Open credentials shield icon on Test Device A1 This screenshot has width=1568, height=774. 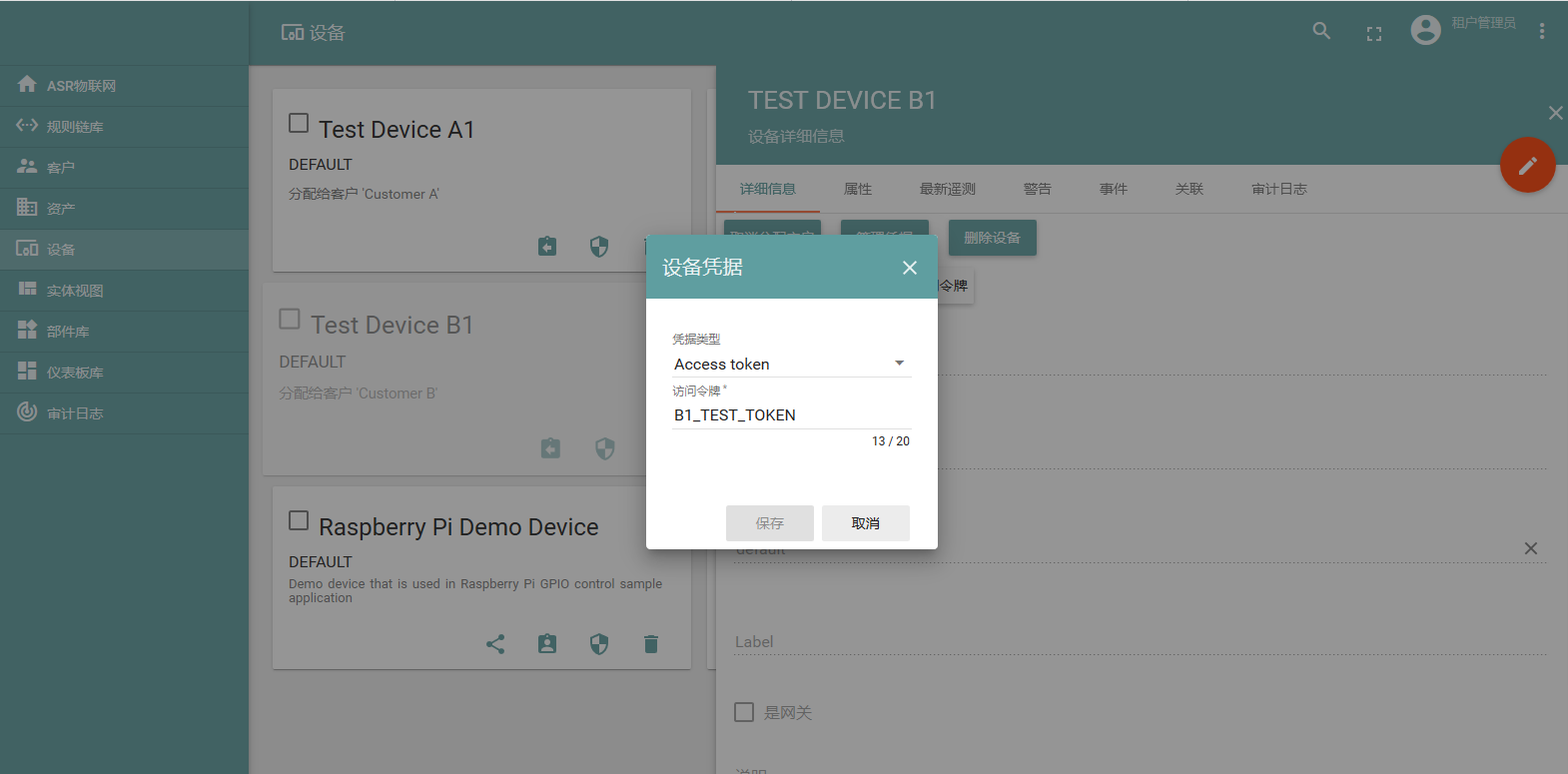[x=599, y=247]
